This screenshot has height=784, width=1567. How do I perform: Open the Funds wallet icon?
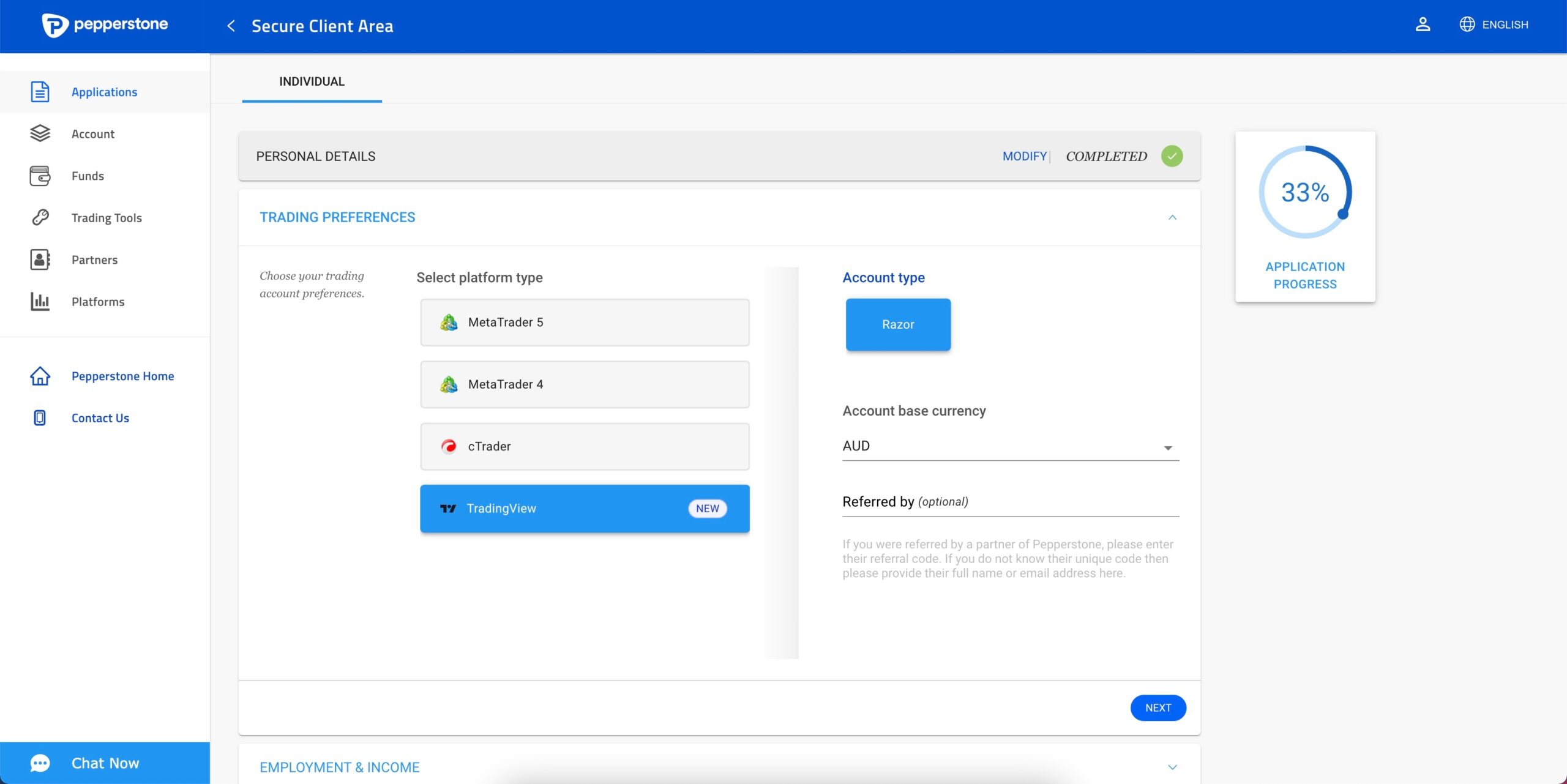[40, 176]
